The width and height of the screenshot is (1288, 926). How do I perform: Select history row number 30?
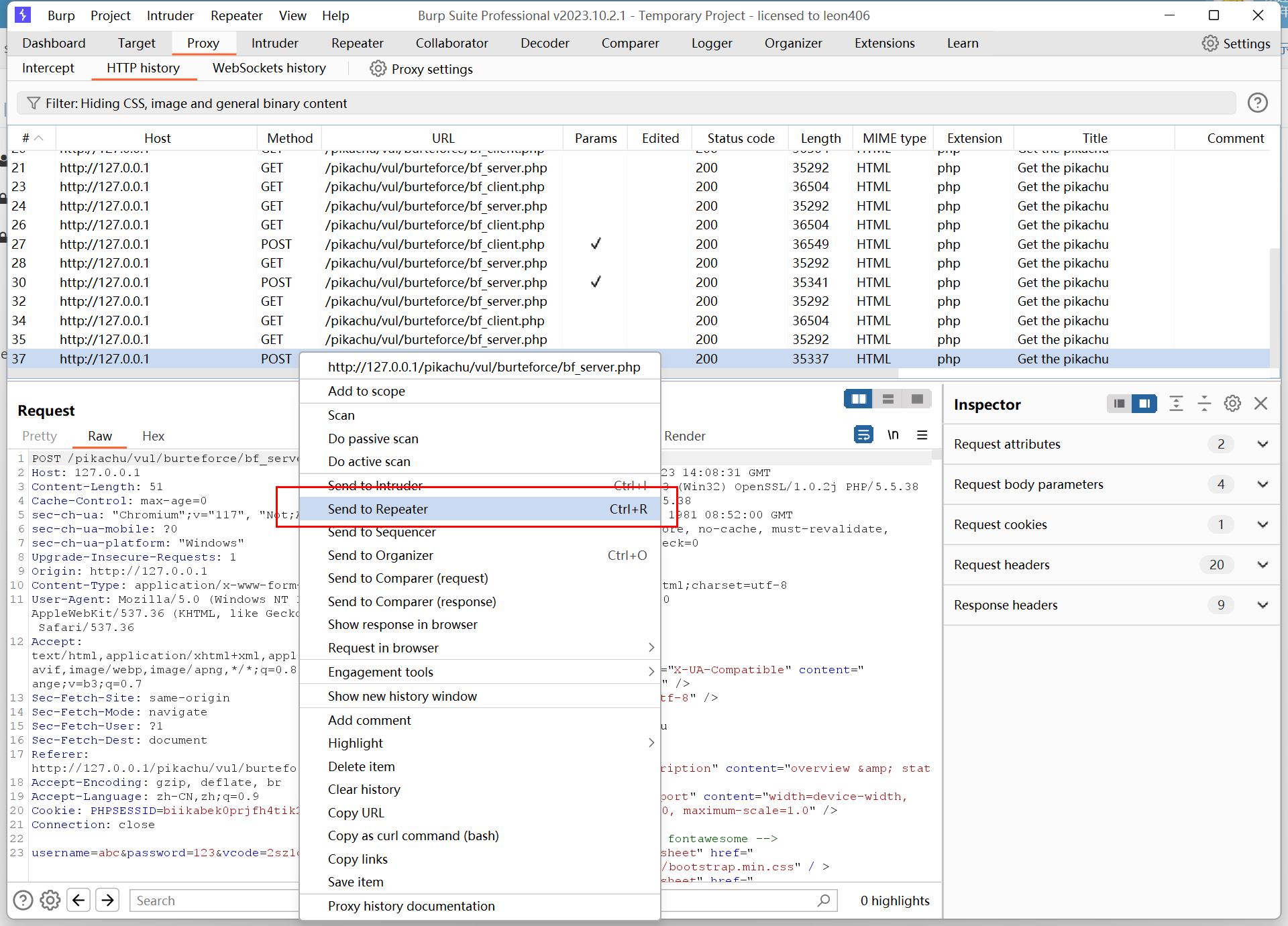tap(639, 282)
